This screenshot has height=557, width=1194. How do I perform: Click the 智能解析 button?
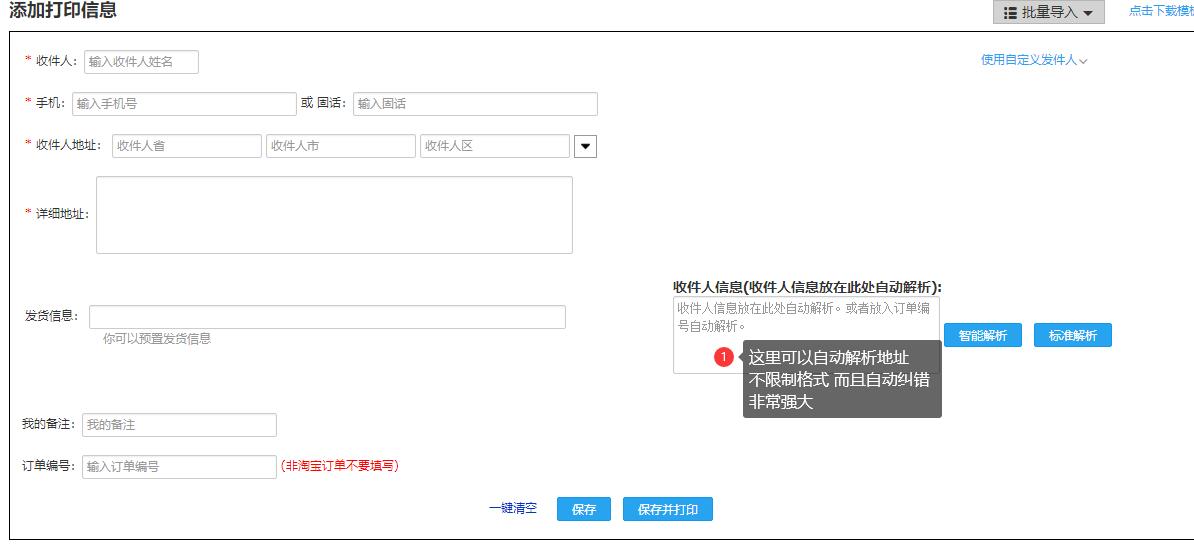(982, 335)
